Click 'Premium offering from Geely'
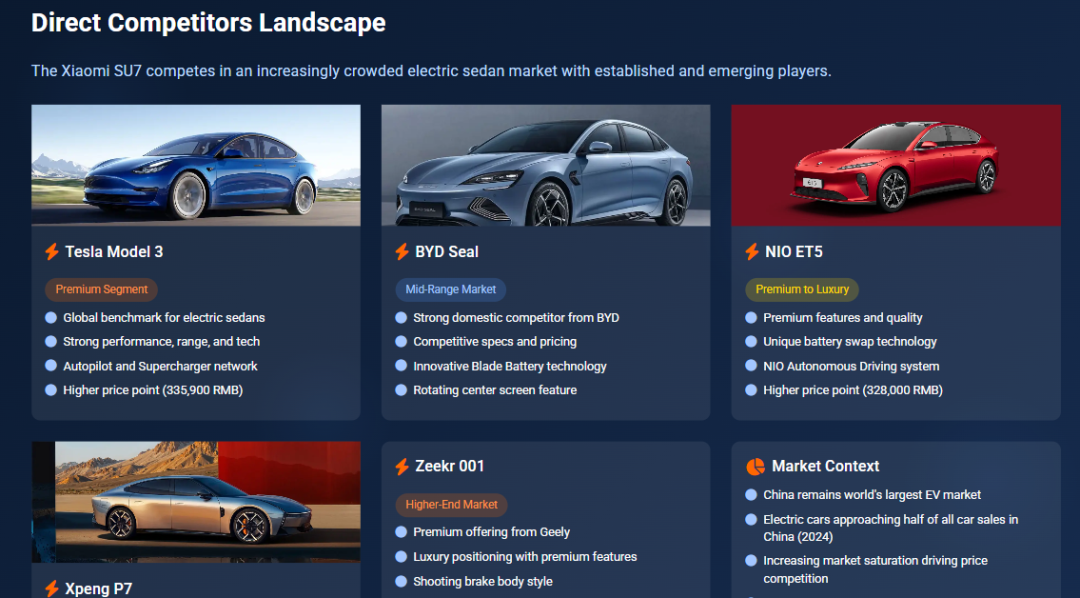 point(491,532)
